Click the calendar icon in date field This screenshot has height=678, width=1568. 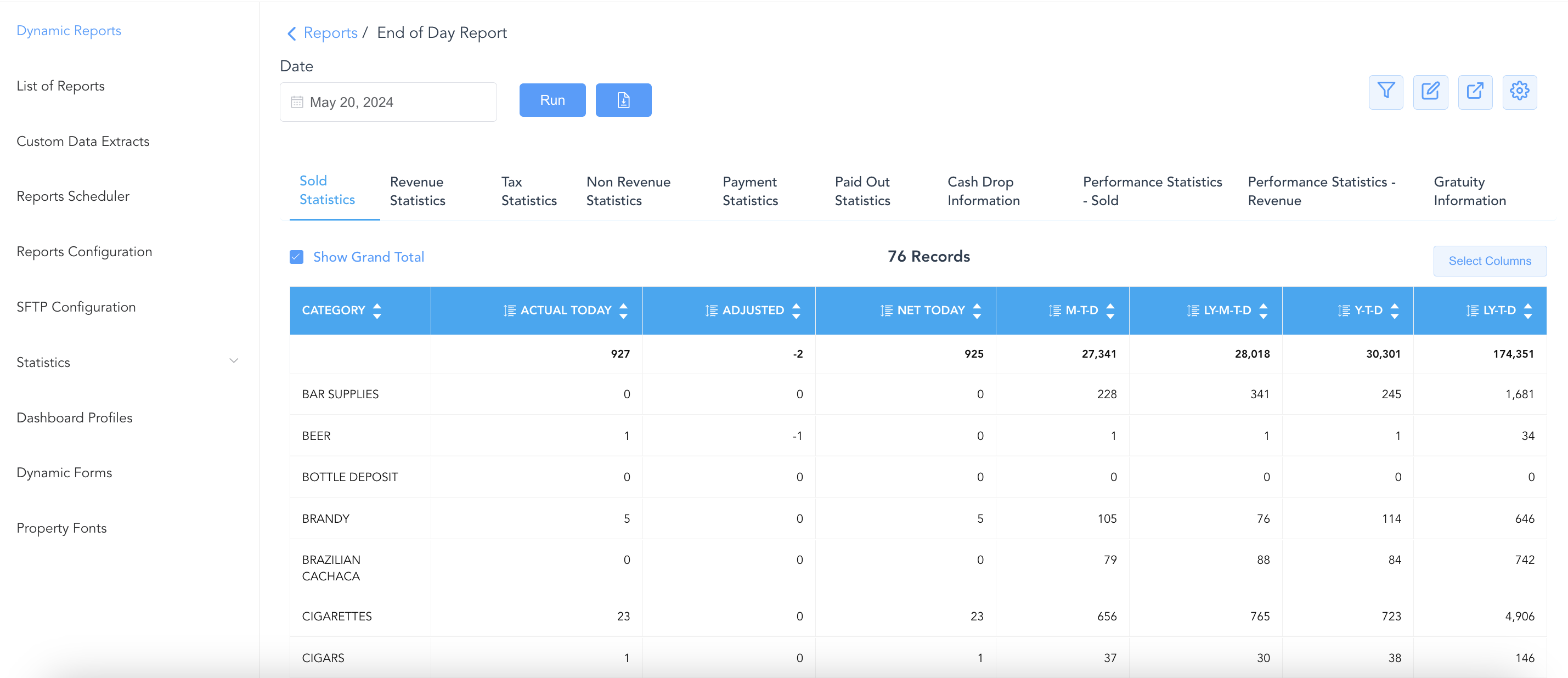click(x=297, y=102)
